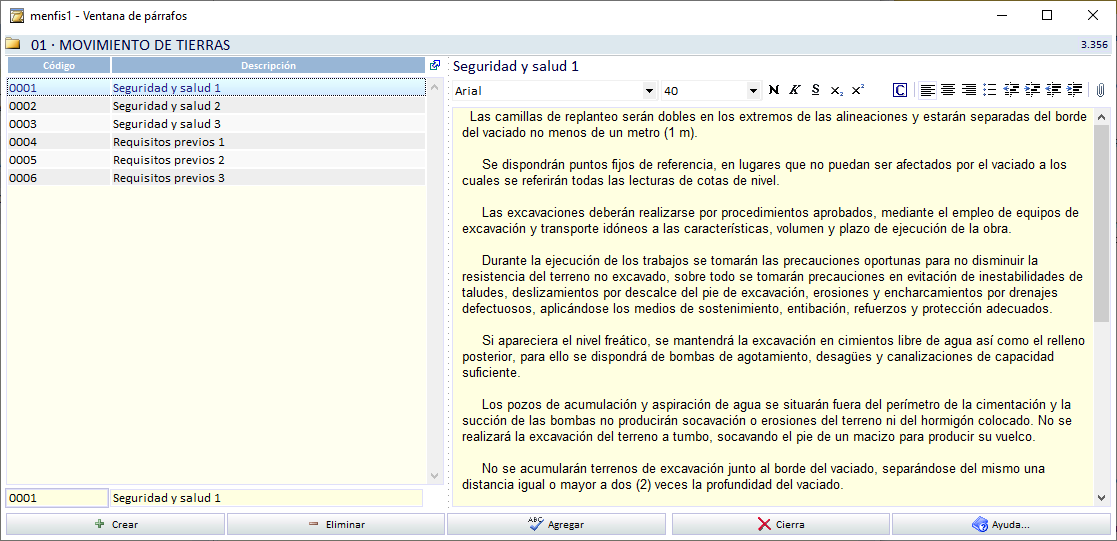Click the description input field at bottom
Viewport: 1117px width, 541px height.
tap(266, 498)
